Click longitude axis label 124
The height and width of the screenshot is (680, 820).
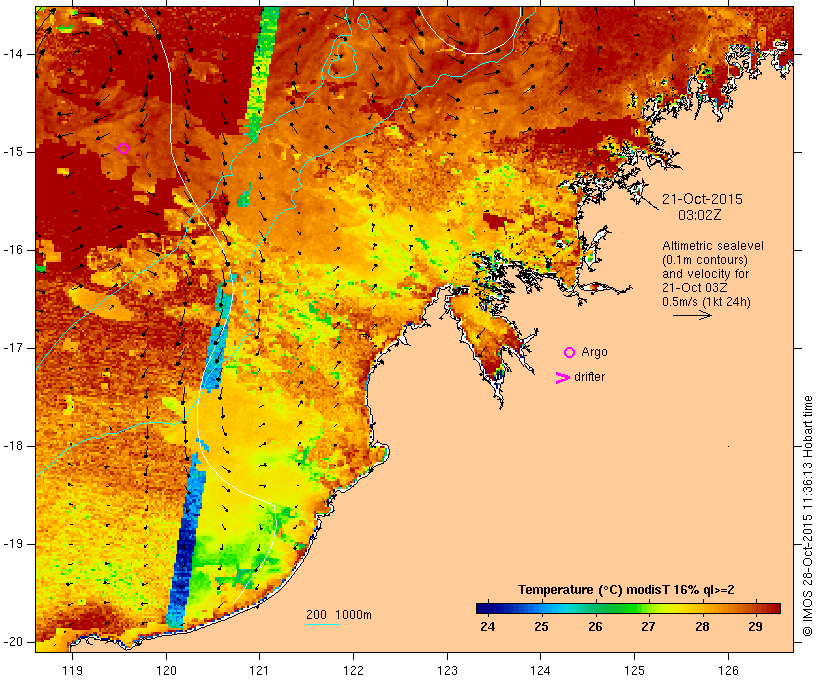pos(541,670)
